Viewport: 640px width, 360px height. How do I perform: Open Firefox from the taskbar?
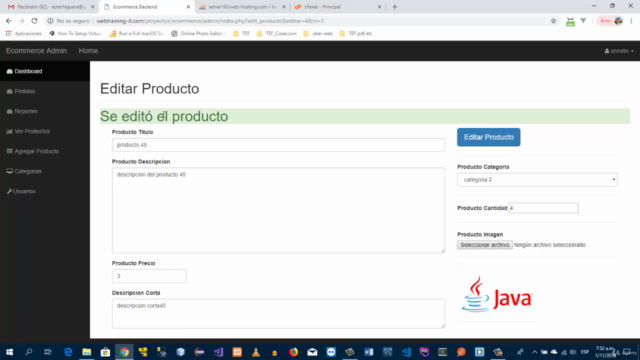293,352
